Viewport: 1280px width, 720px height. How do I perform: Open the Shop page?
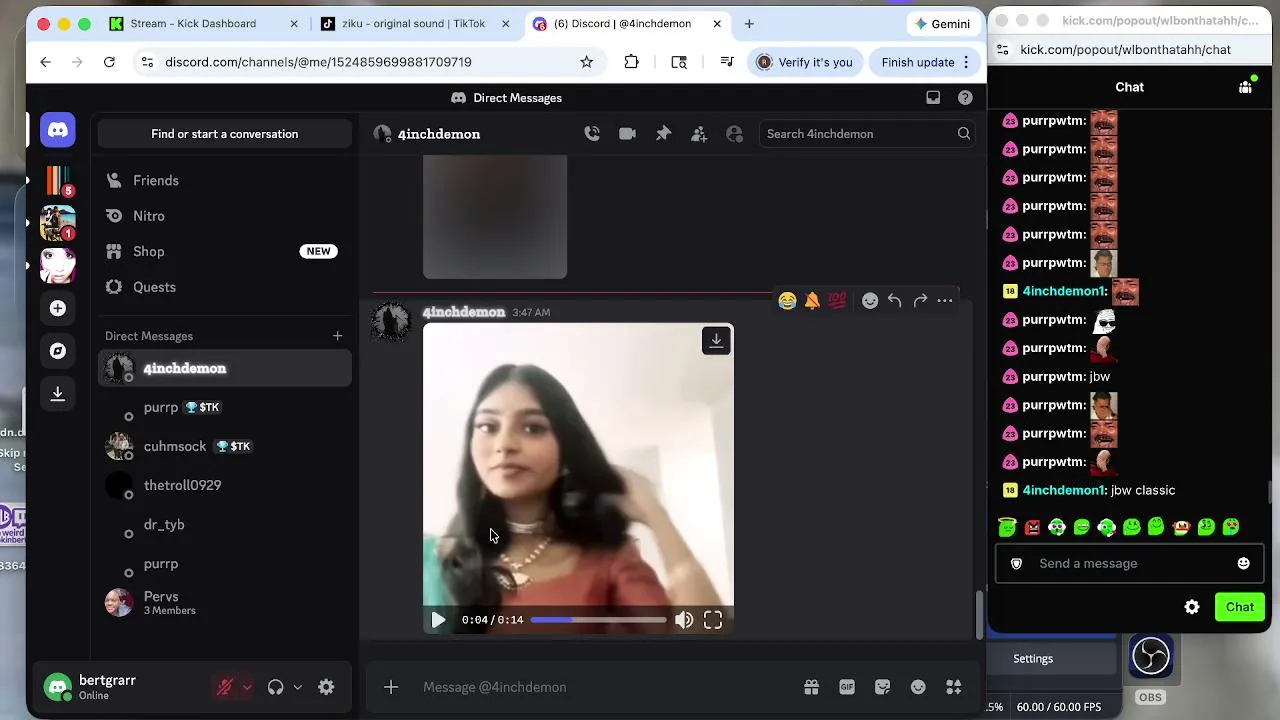225,252
